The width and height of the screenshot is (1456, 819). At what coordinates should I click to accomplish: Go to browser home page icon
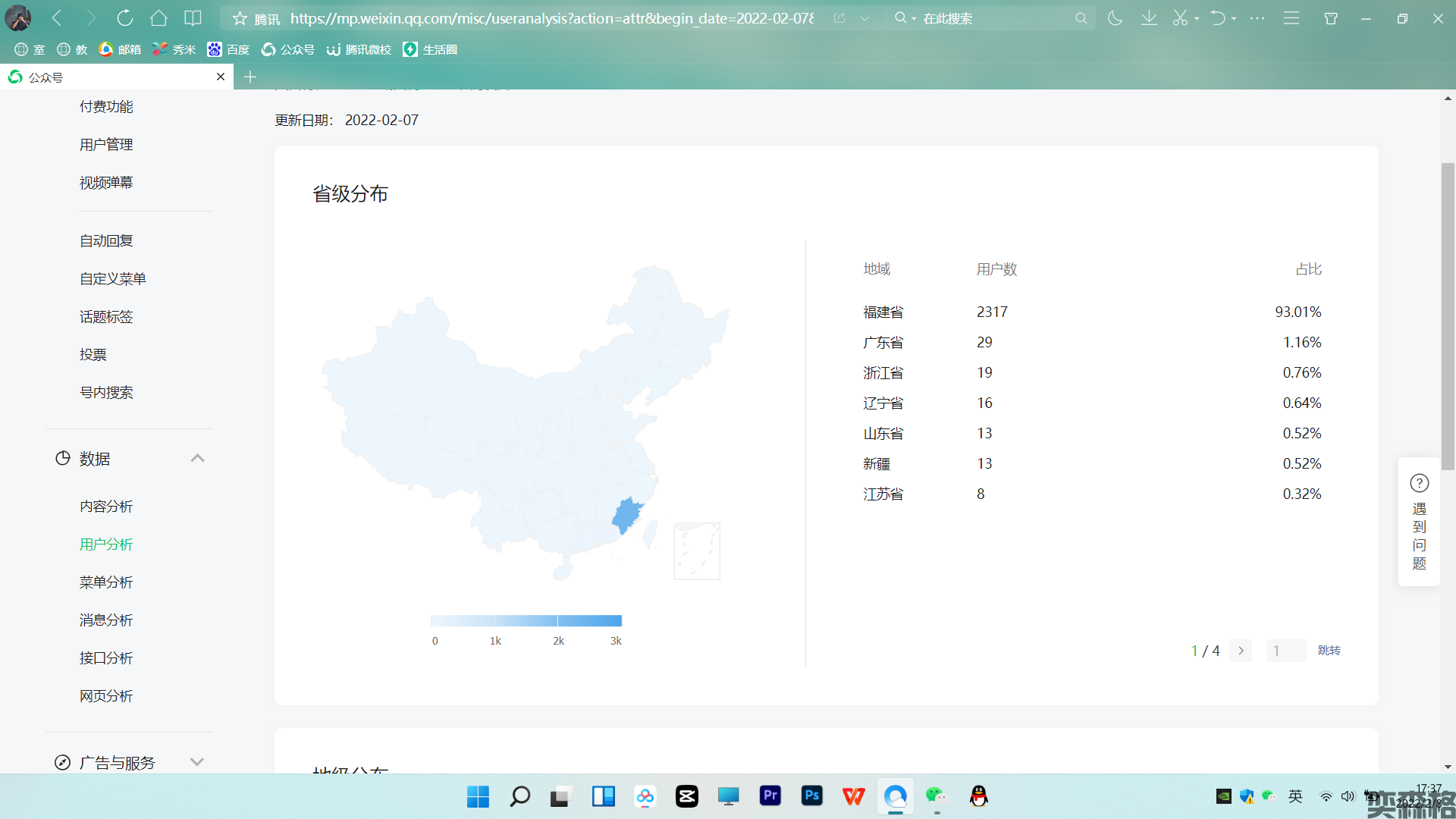coord(158,18)
